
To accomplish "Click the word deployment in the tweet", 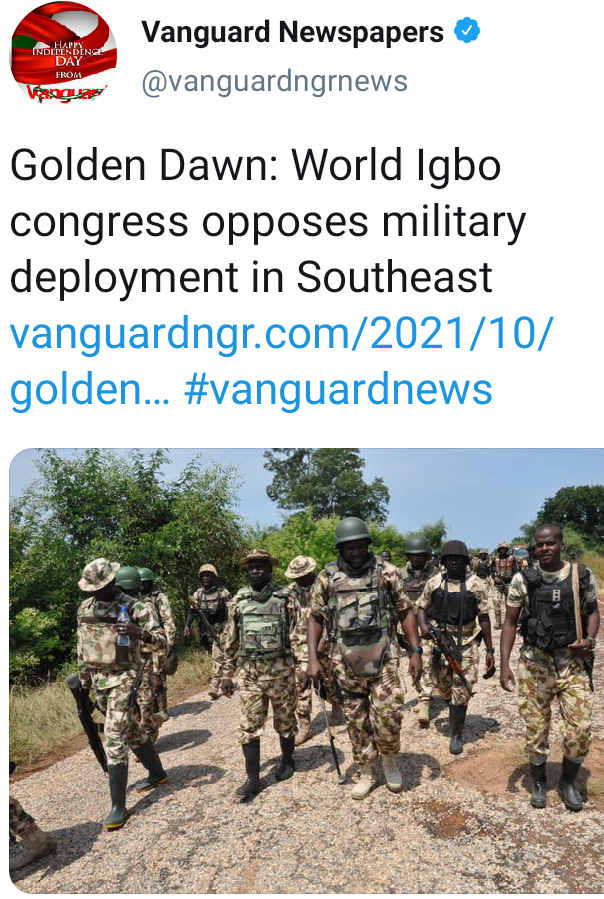I will (x=124, y=279).
